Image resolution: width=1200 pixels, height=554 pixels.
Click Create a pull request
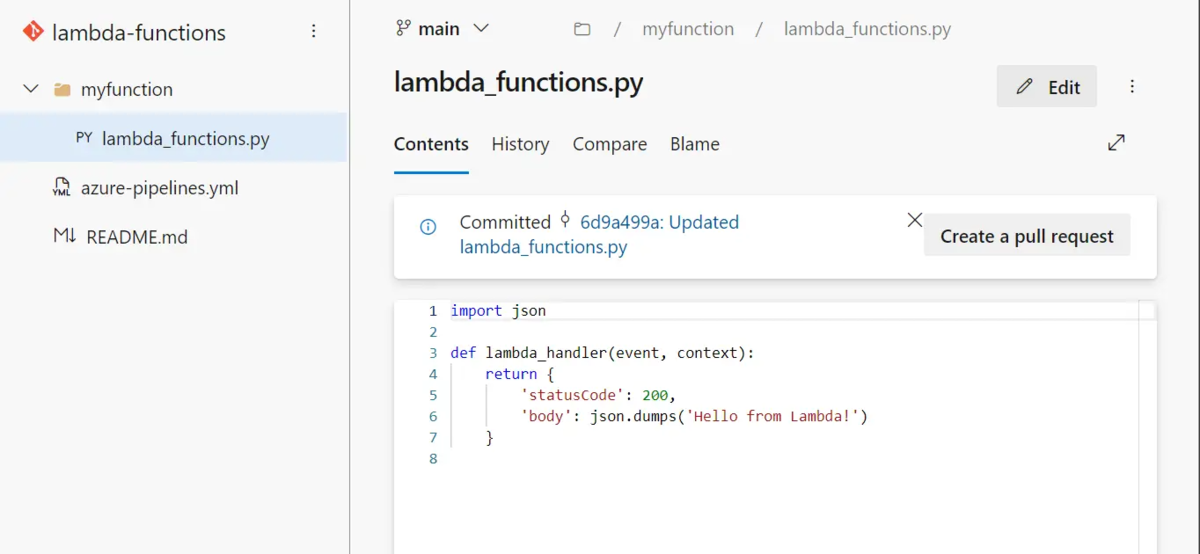(1027, 236)
